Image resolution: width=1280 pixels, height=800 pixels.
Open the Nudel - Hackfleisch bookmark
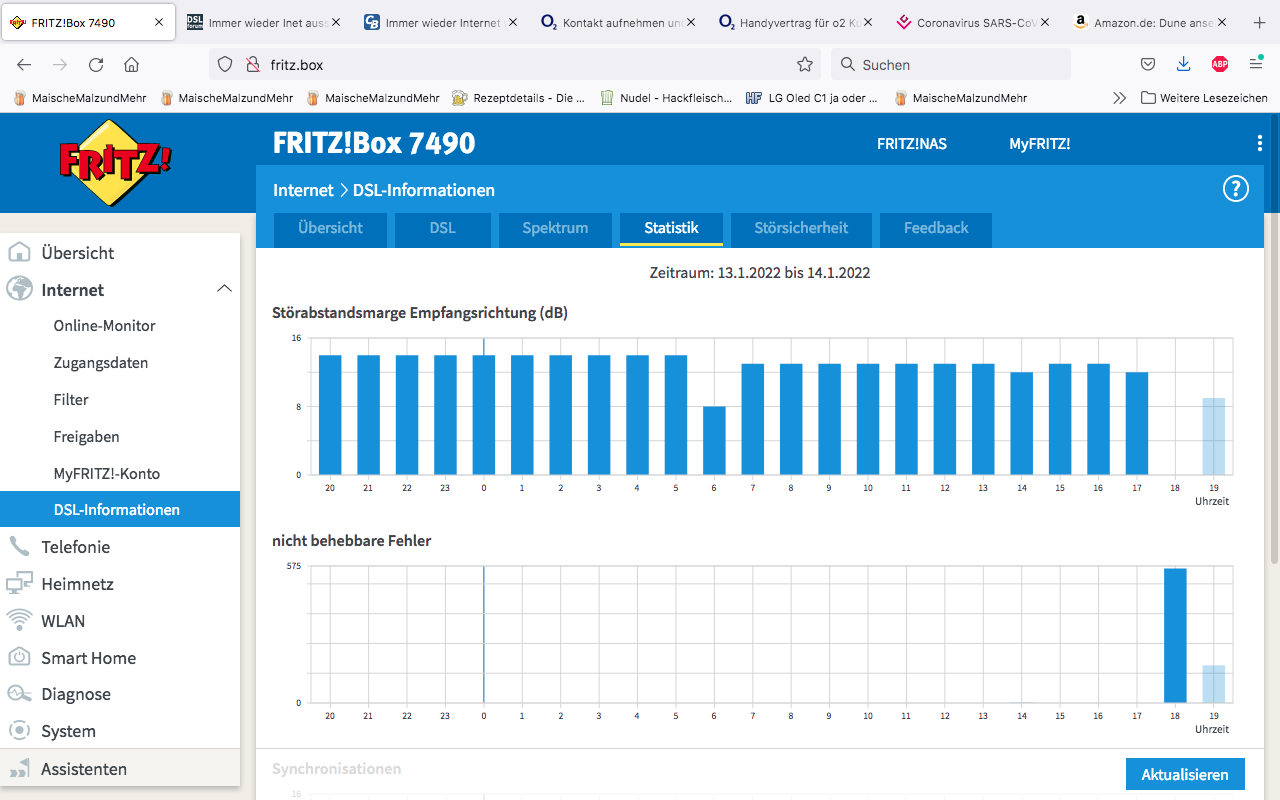(x=666, y=98)
